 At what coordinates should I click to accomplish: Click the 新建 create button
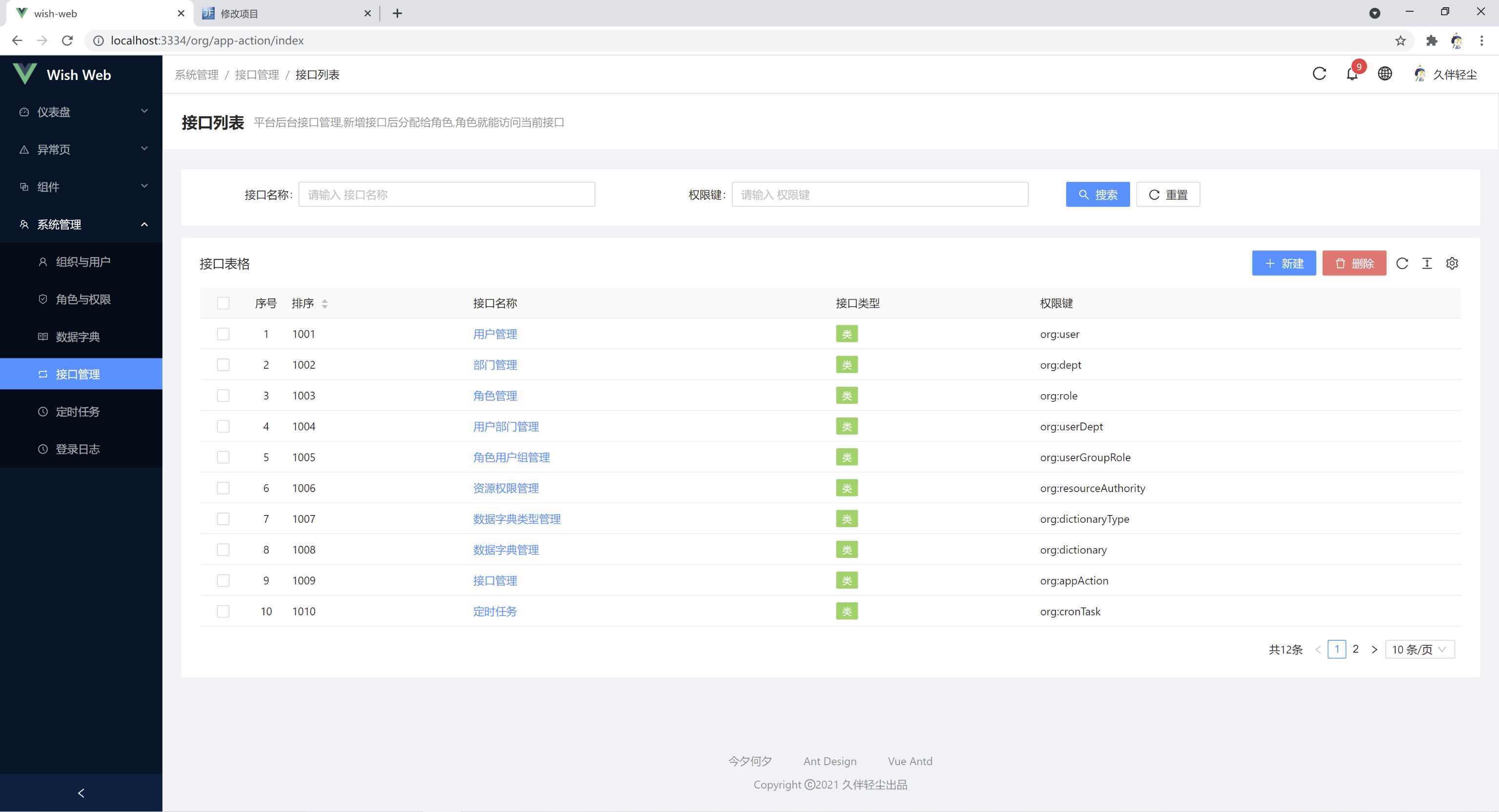click(1284, 263)
